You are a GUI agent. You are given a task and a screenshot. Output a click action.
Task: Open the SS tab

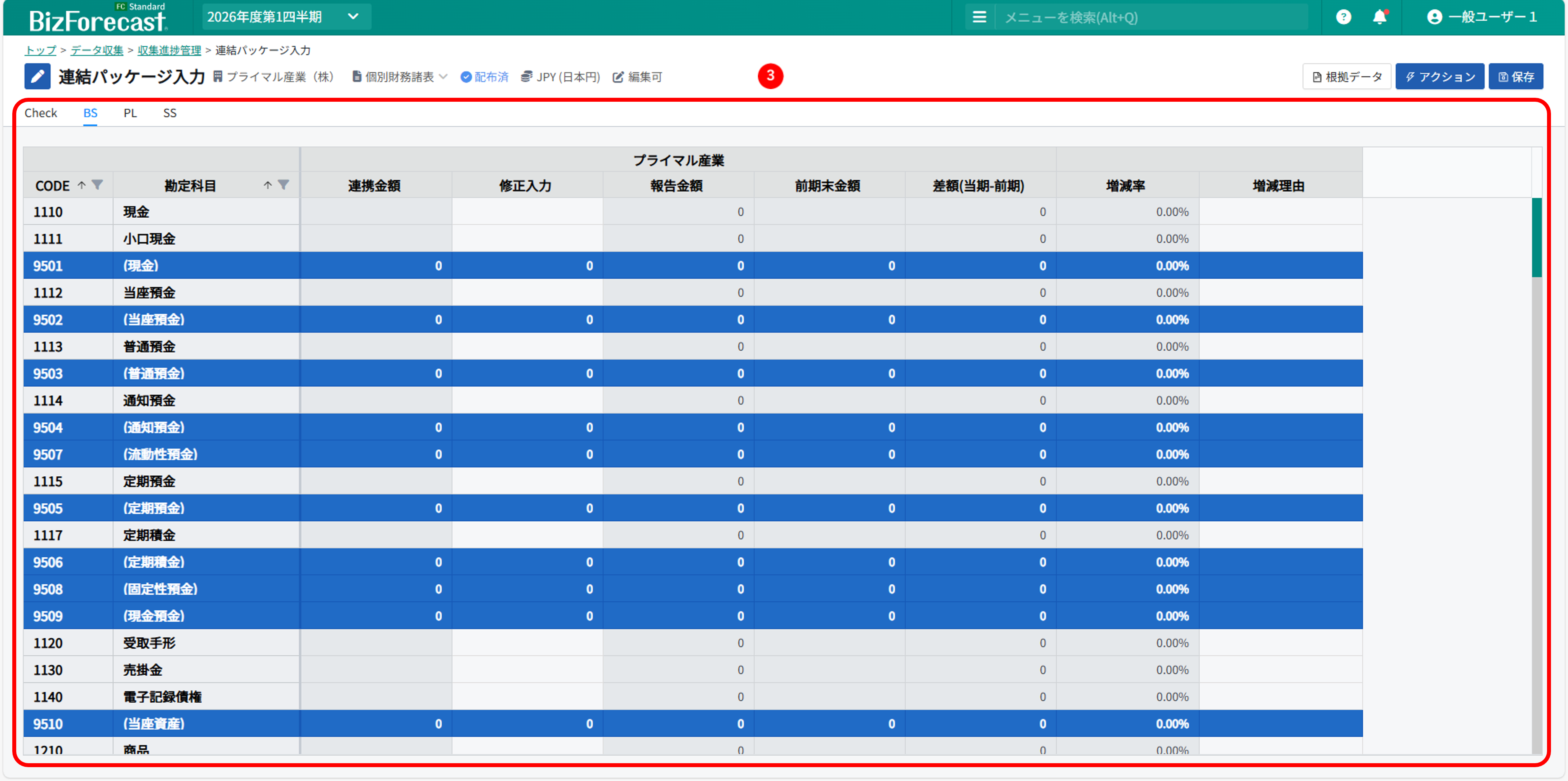pyautogui.click(x=170, y=113)
